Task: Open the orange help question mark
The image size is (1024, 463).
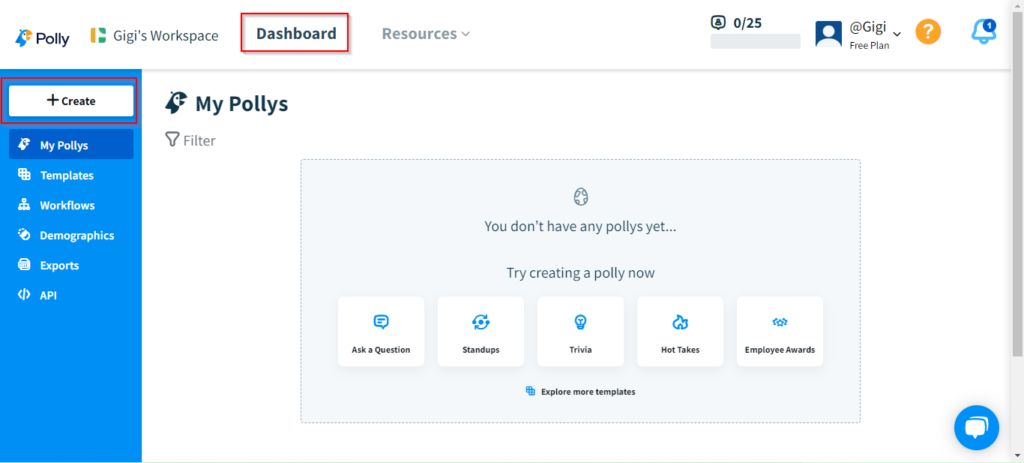Action: click(x=928, y=31)
